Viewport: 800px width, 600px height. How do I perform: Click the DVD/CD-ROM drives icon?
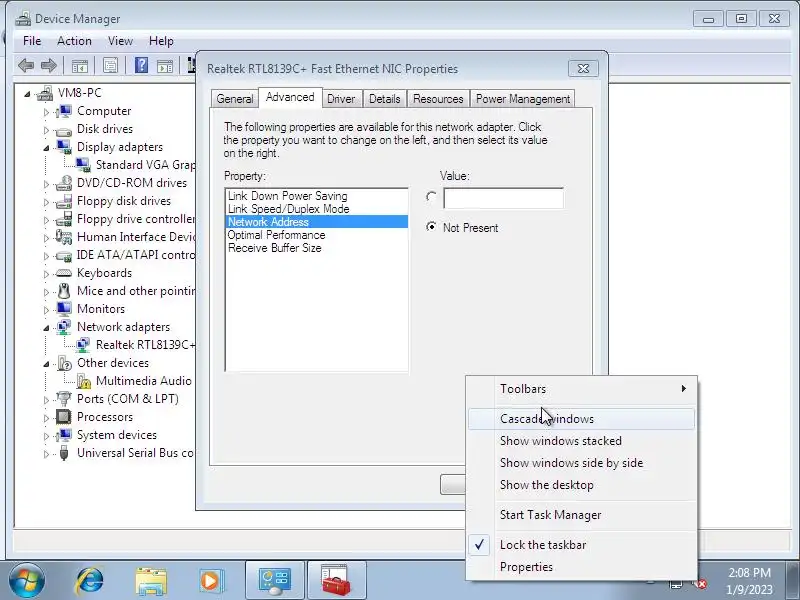point(64,183)
